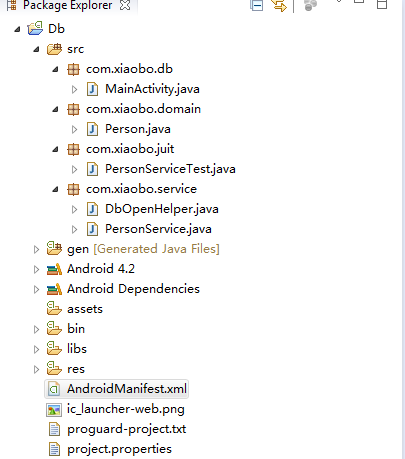Click the Person.java file icon
The image size is (405, 459).
pos(92,129)
